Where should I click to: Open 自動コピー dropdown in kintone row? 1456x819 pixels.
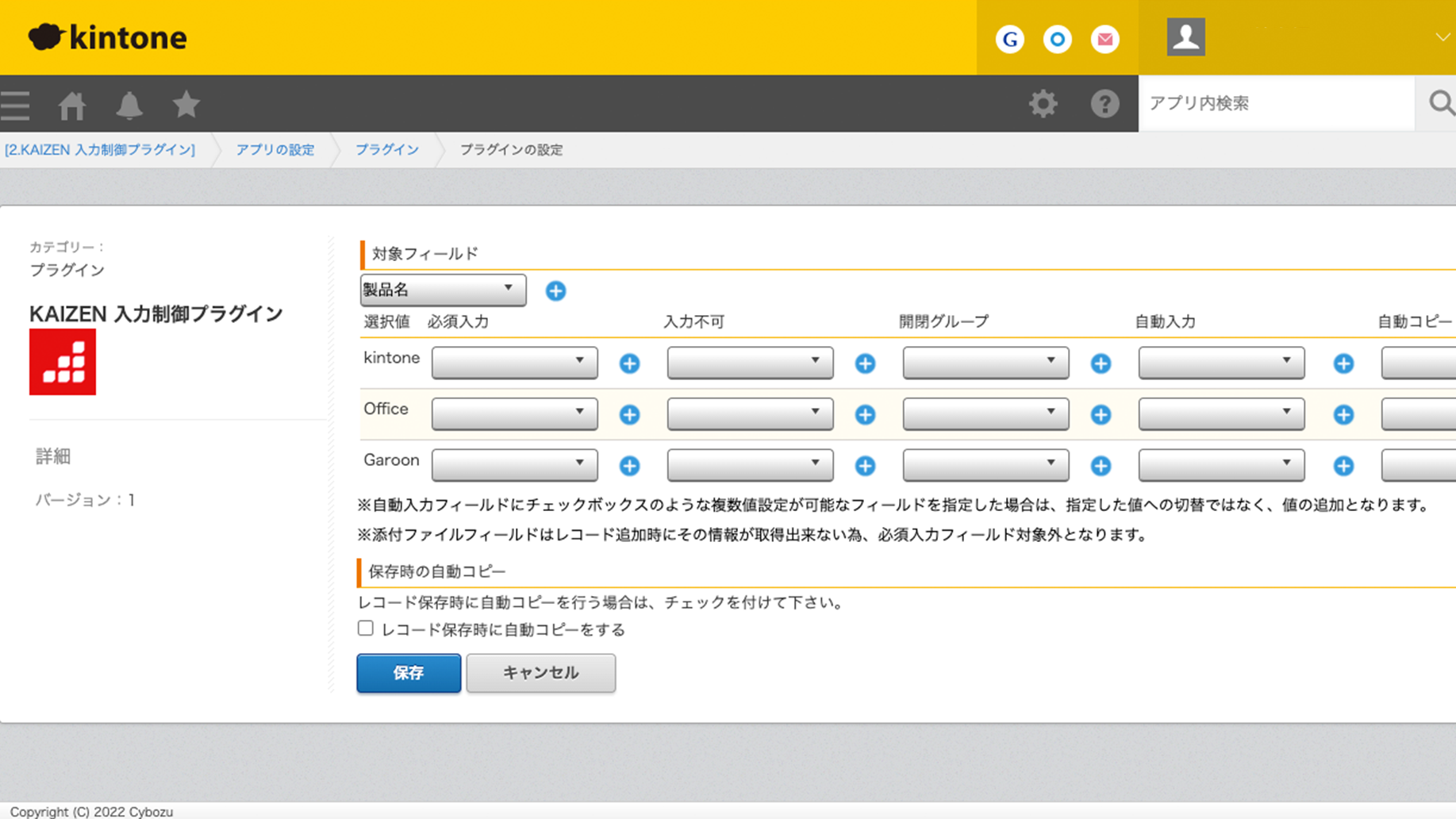tap(1419, 363)
